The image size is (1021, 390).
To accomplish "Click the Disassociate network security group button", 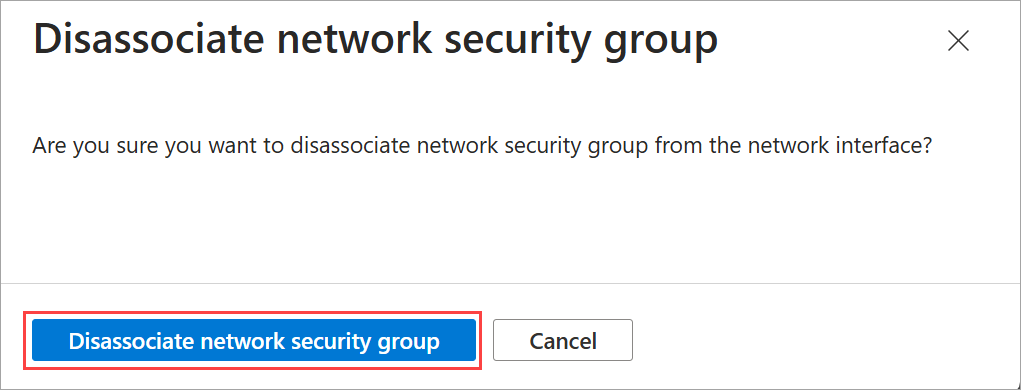I will 253,341.
